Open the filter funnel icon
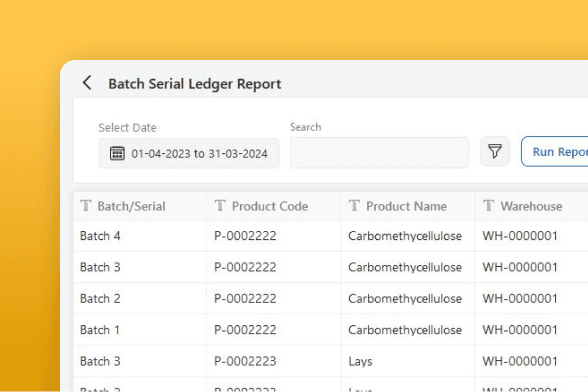 [x=495, y=152]
